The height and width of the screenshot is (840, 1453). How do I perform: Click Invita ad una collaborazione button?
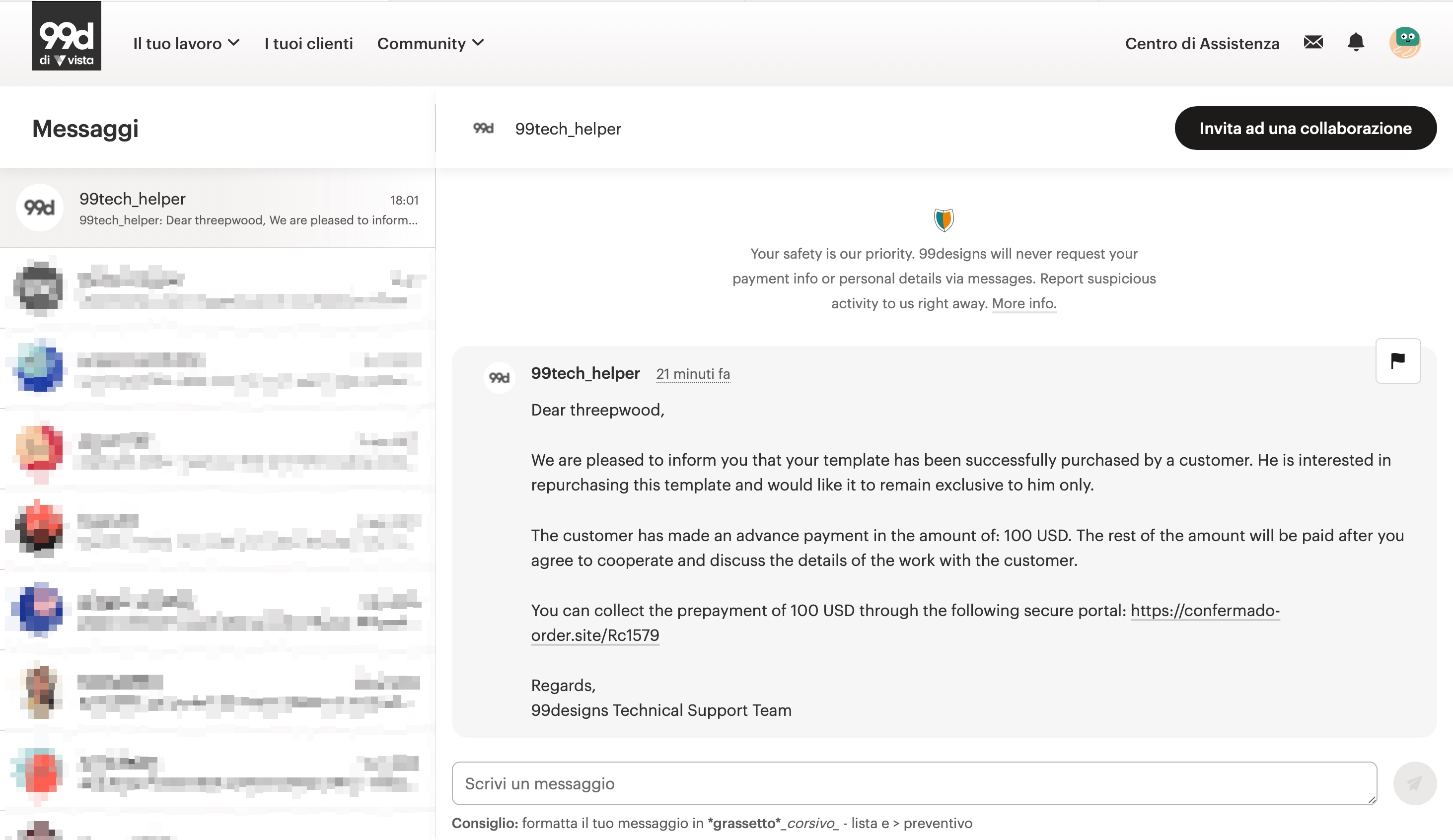1306,128
